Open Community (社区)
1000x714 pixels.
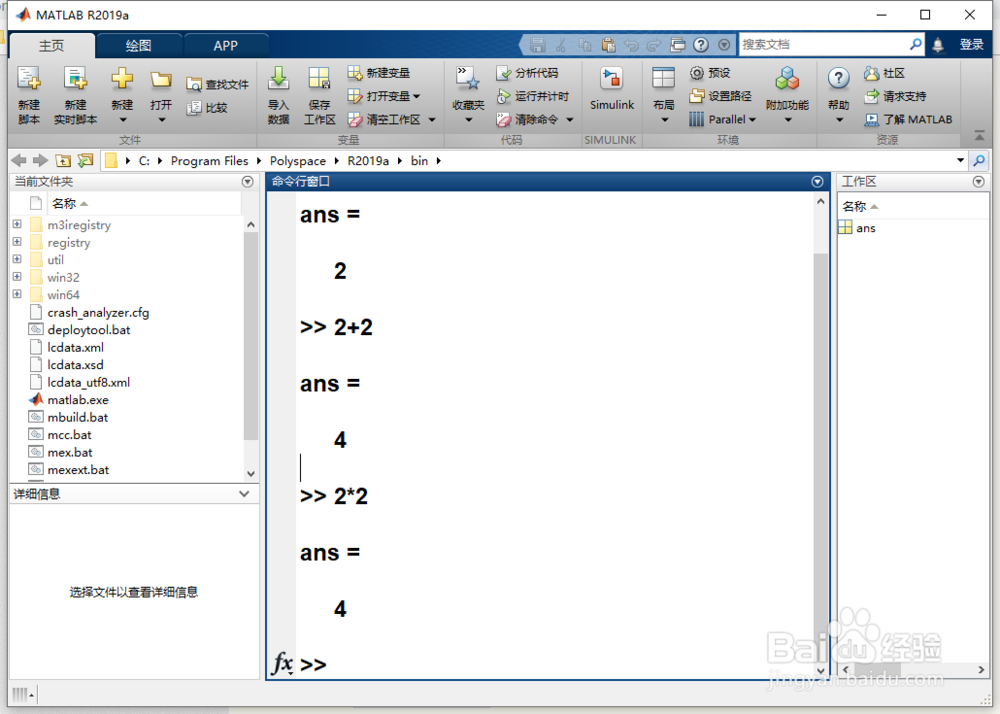click(885, 73)
